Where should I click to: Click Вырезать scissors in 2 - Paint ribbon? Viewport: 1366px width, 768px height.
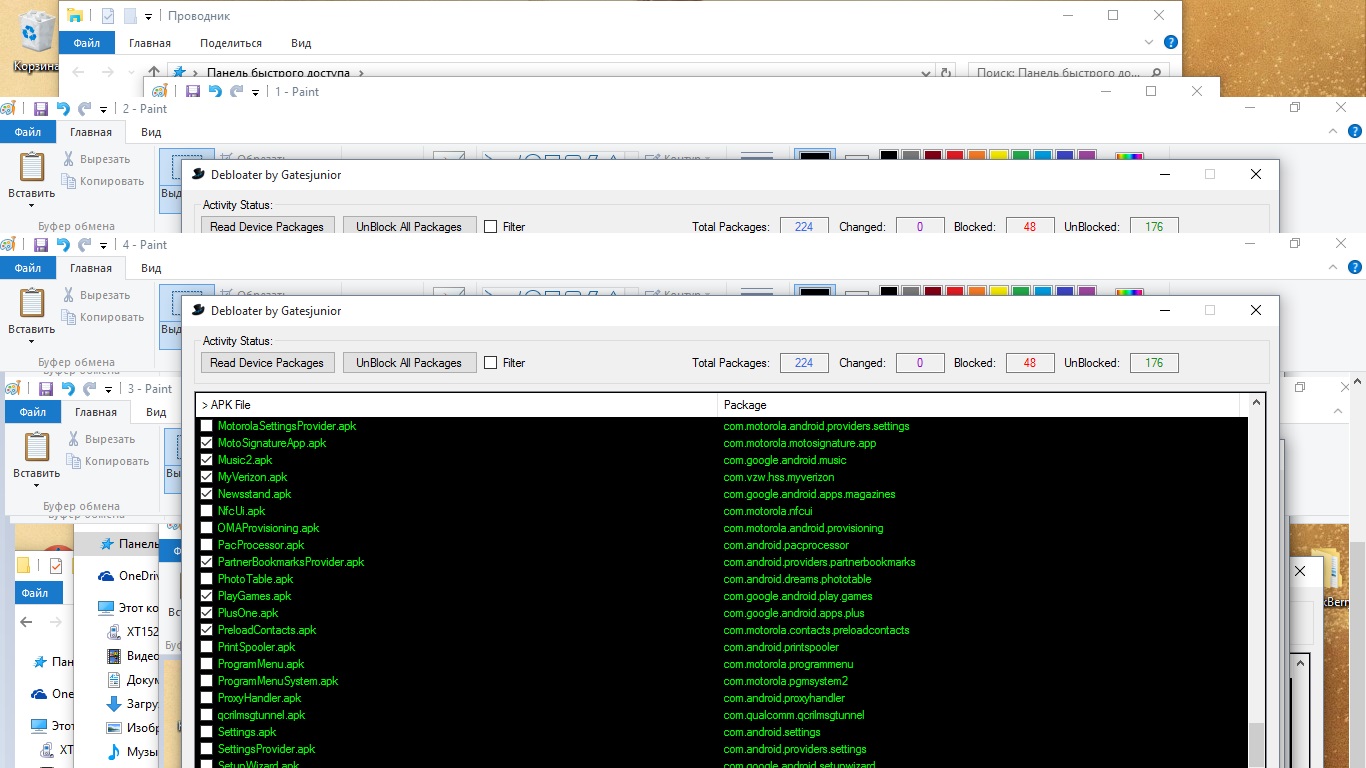point(69,159)
